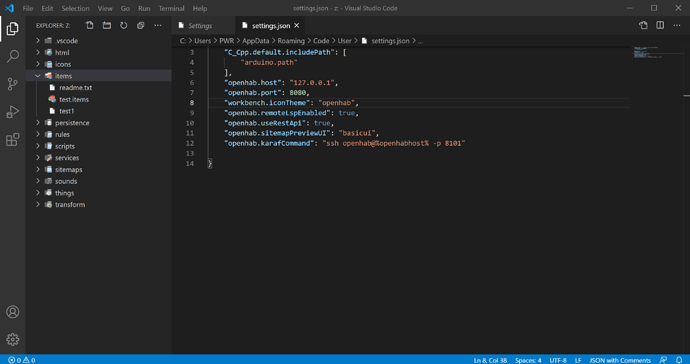The width and height of the screenshot is (690, 364).
Task: Click Open Settings UI icon in editor toolbar
Action: 643,26
